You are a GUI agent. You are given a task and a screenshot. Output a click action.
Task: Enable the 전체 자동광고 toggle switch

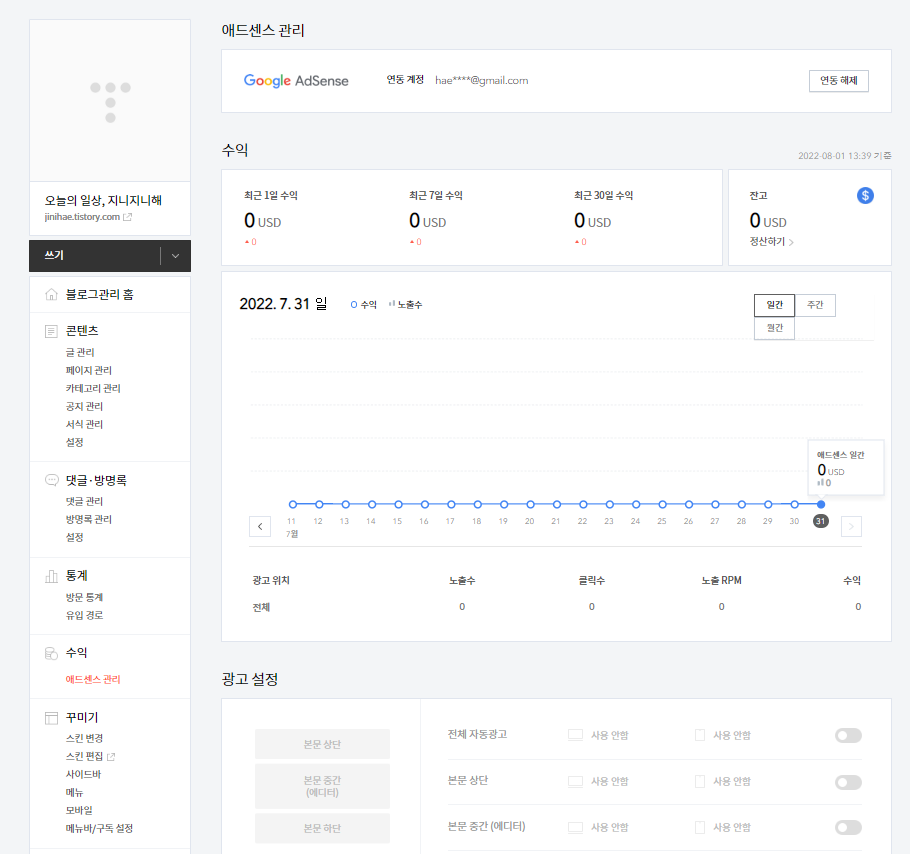[x=848, y=736]
